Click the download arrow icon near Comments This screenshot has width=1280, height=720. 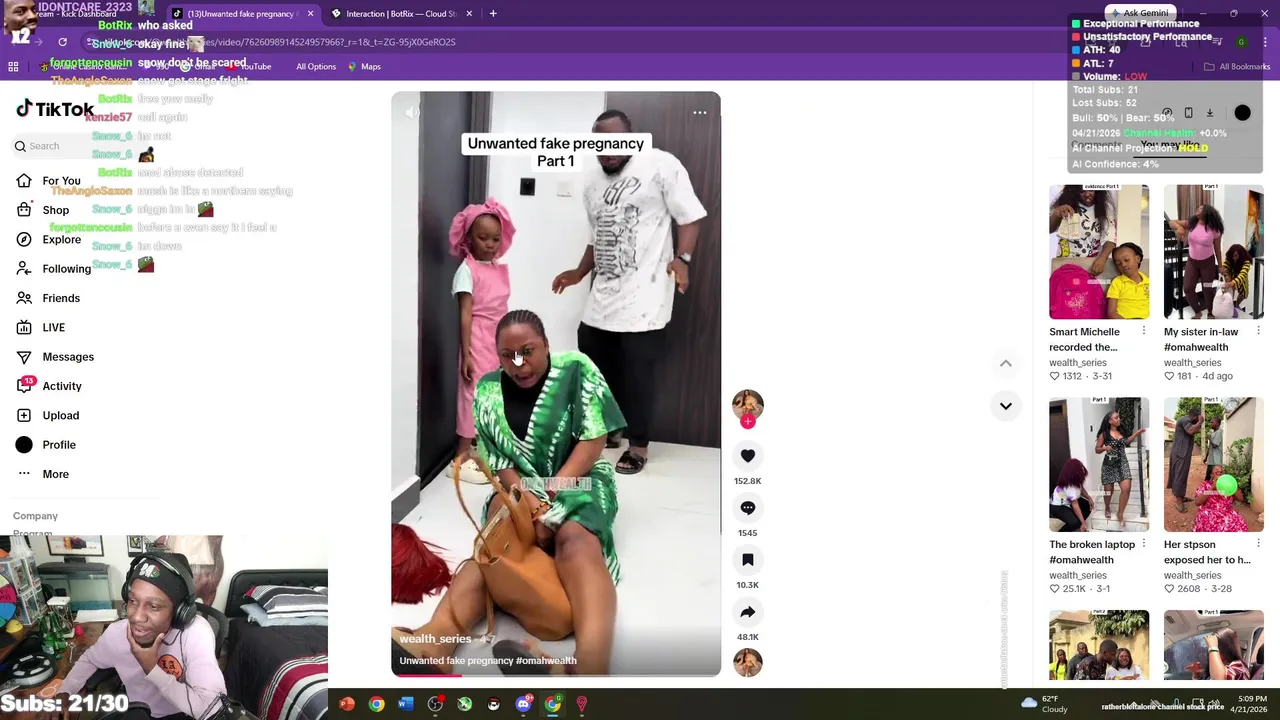pos(1209,113)
